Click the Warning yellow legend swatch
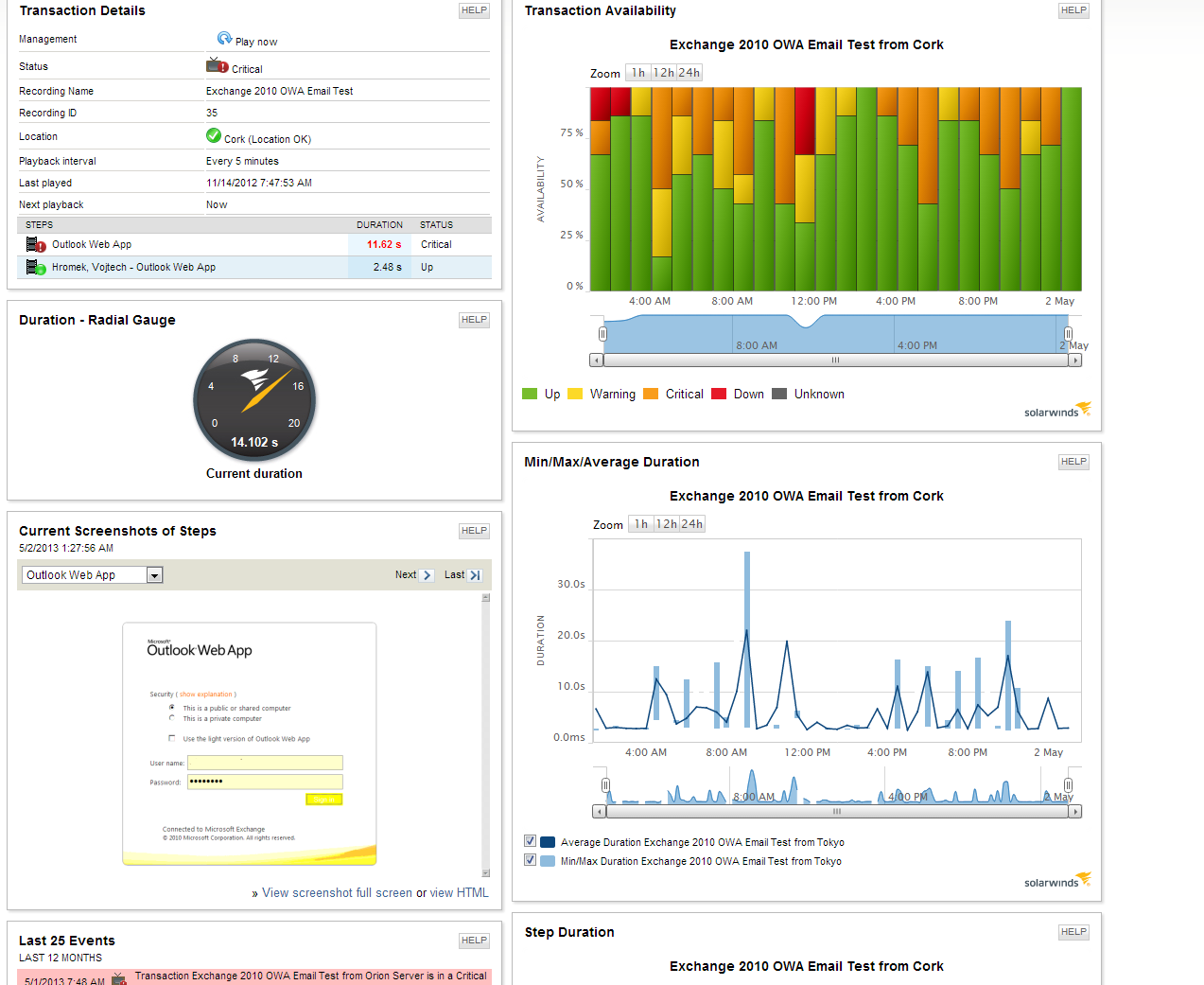 click(x=575, y=394)
